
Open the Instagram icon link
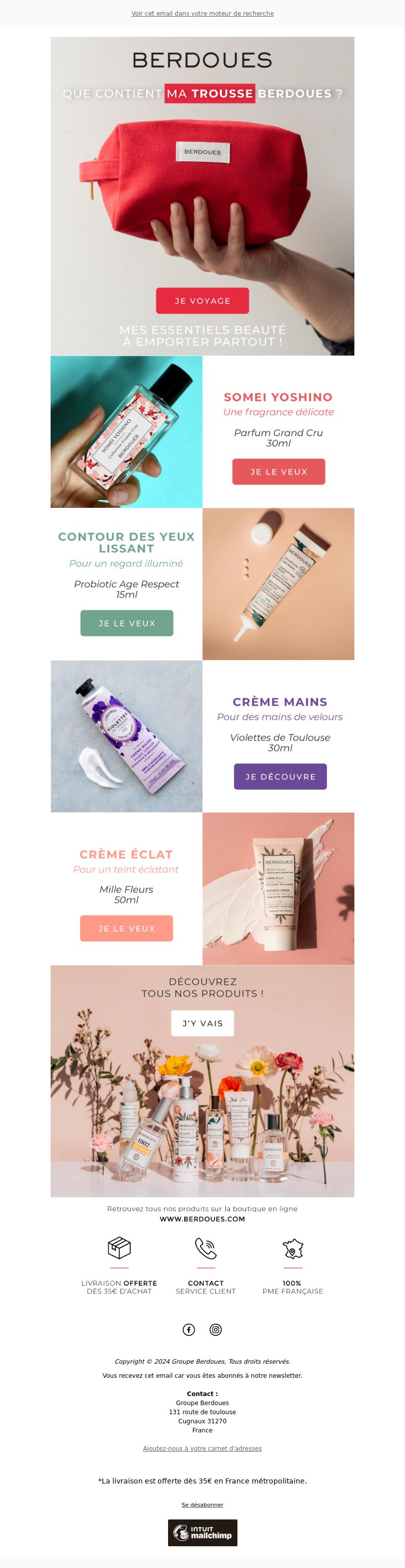tap(216, 1329)
